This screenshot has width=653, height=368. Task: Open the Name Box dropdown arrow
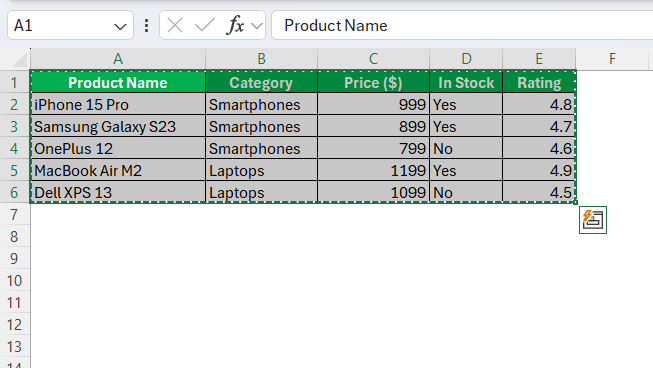click(120, 27)
